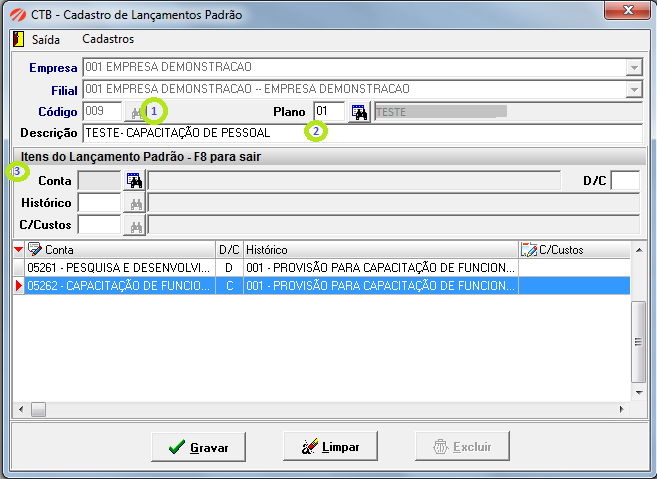The height and width of the screenshot is (479, 657).
Task: Open the Saída menu
Action: tap(46, 40)
